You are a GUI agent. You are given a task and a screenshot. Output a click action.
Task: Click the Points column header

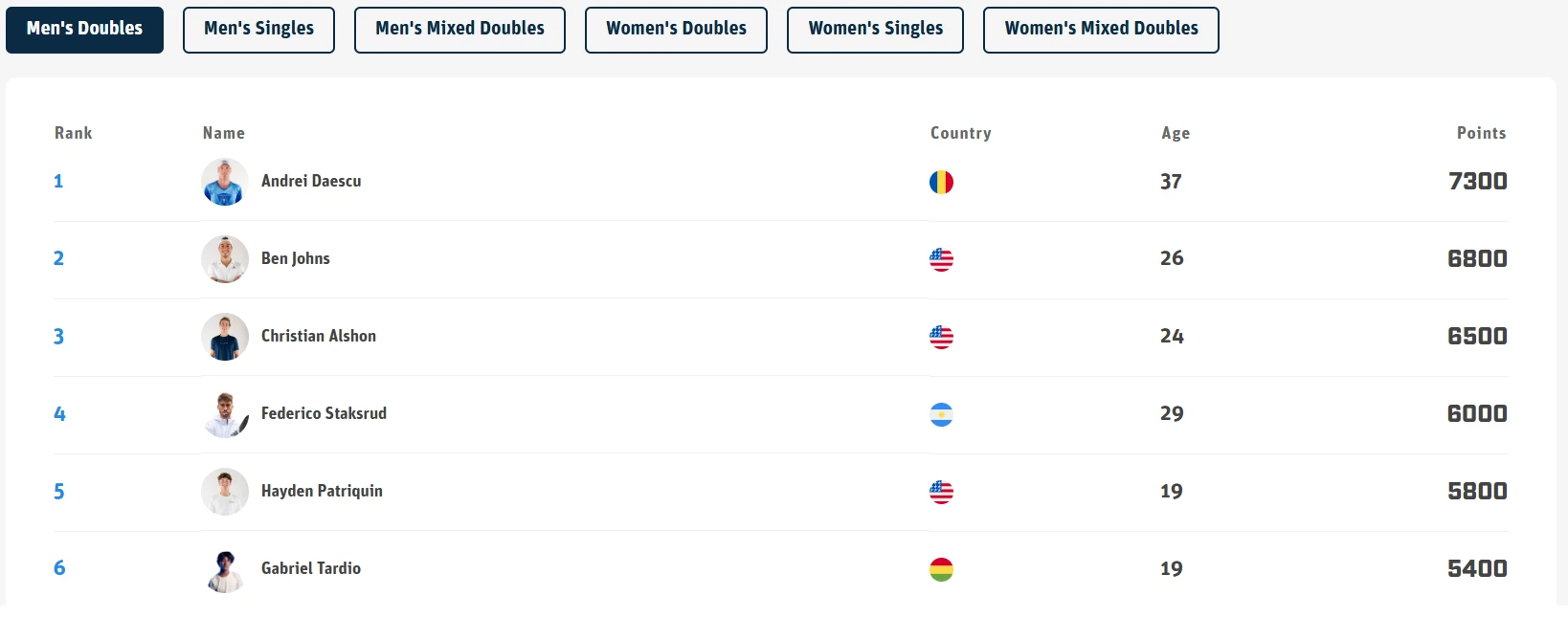pos(1481,133)
